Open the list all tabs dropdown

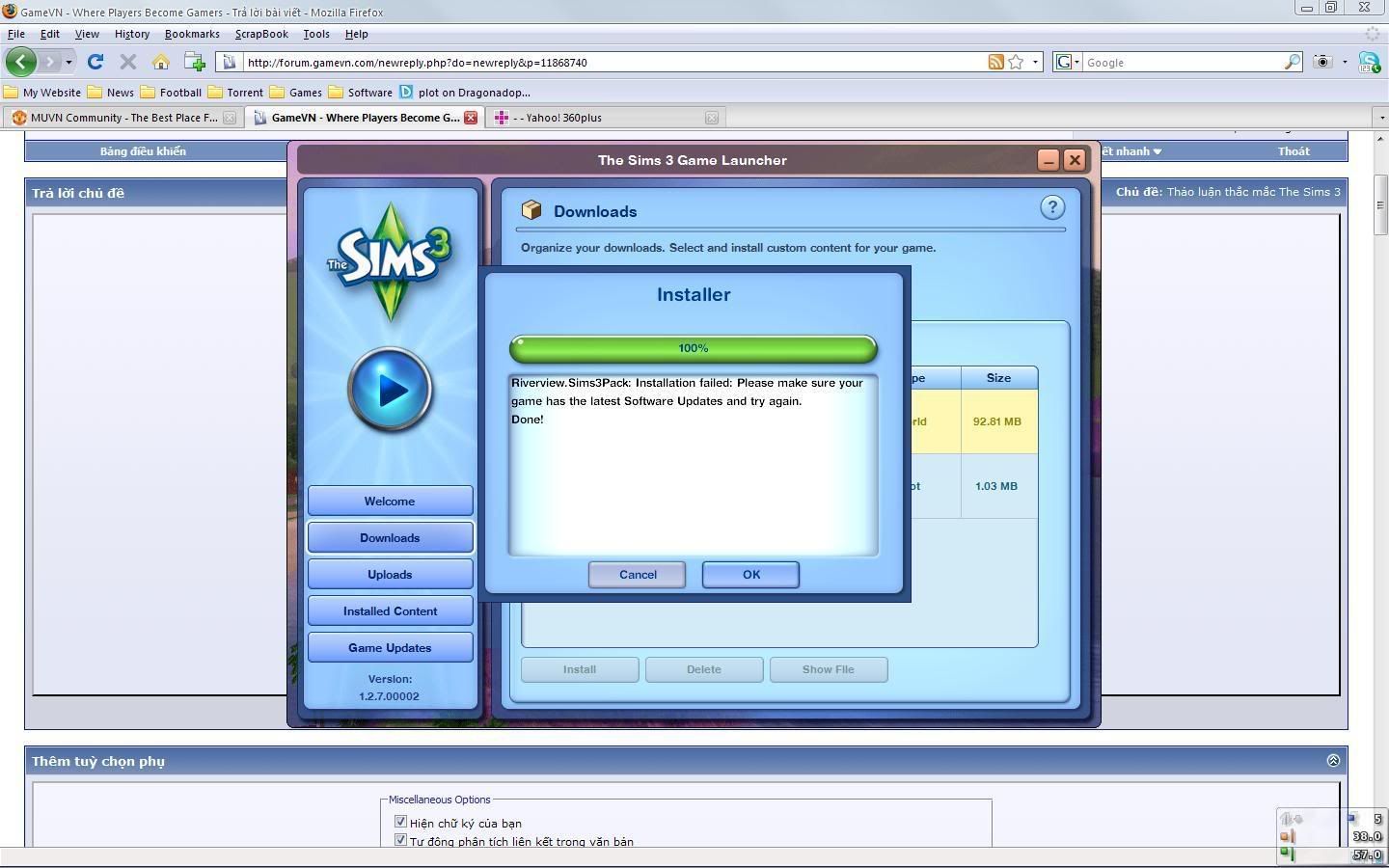1380,118
